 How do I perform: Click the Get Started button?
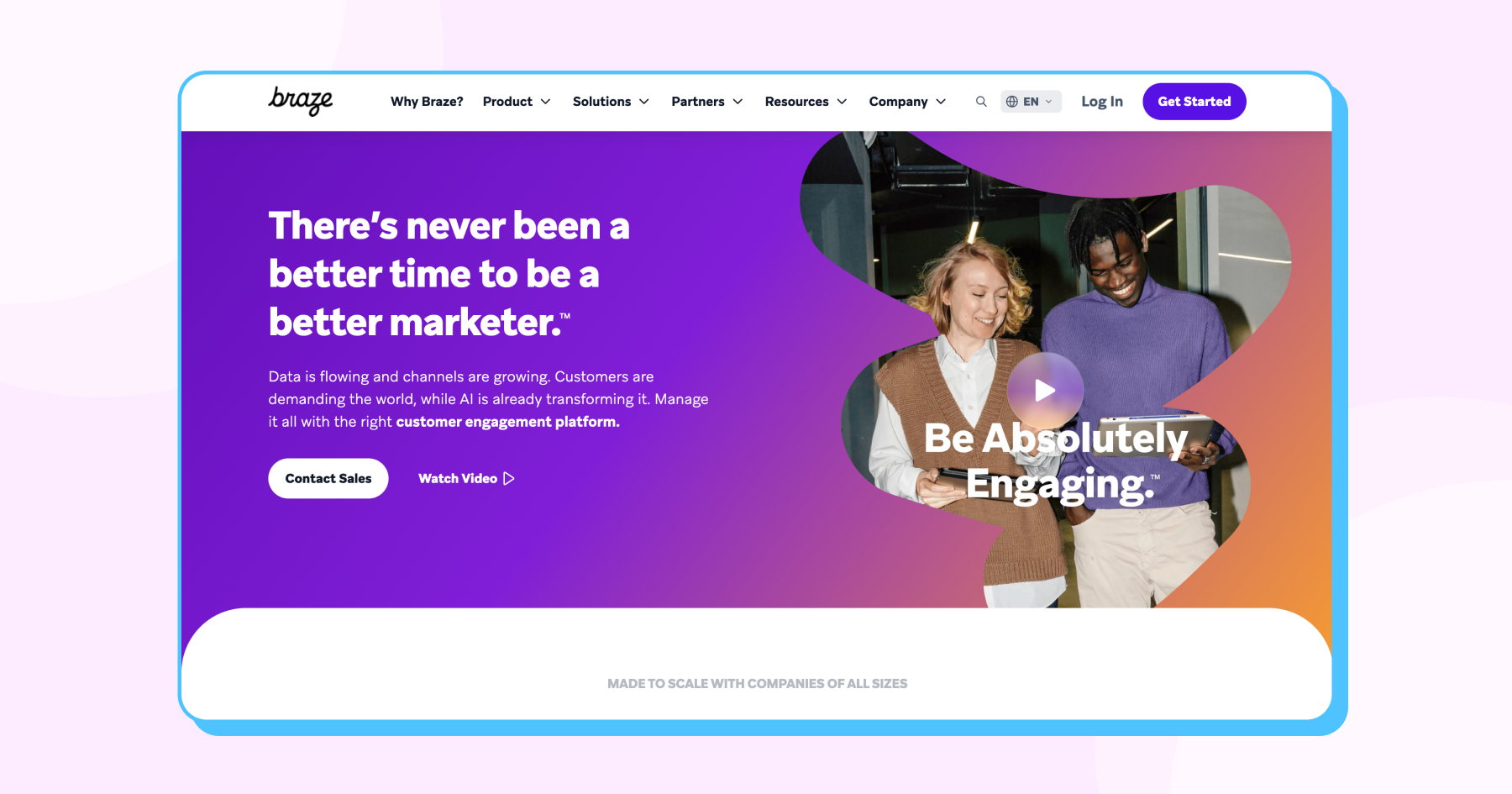click(1194, 102)
